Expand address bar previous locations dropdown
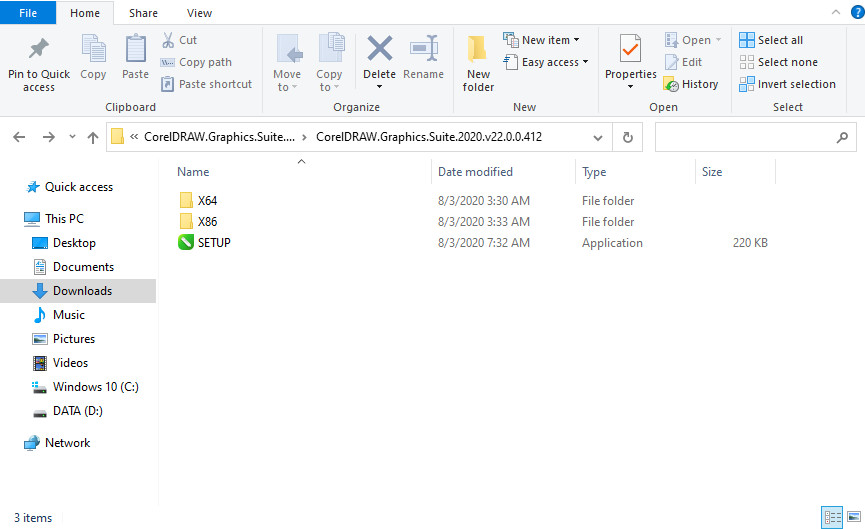 coord(598,137)
